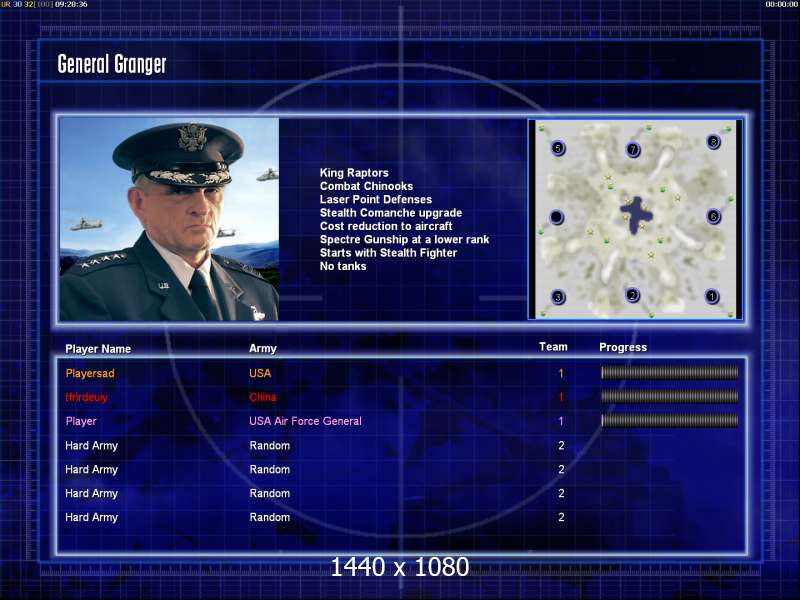Click the 'Combat Chinooks' line
Image resolution: width=800 pixels, height=600 pixels.
(366, 186)
